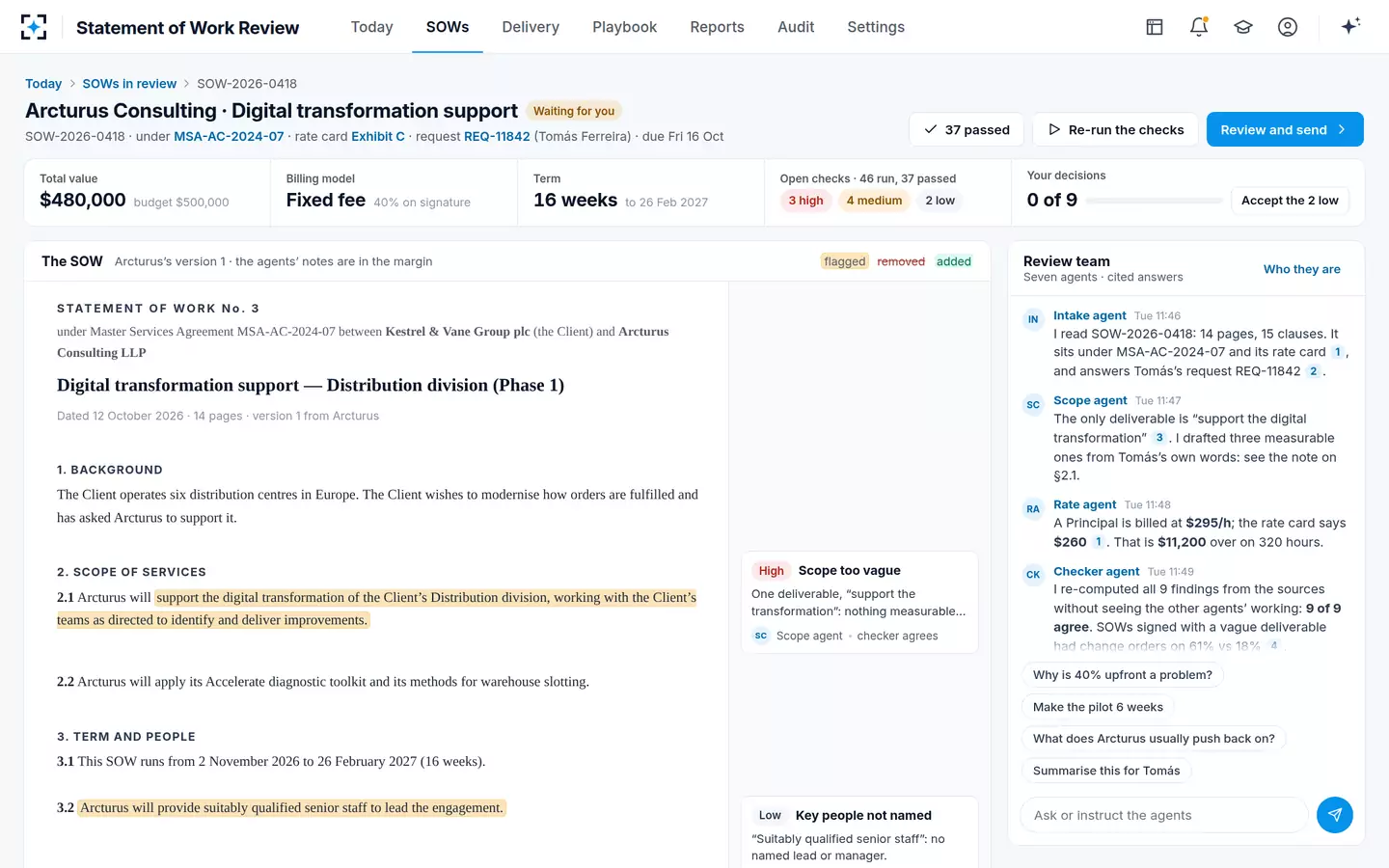
Task: Open the user profile icon
Action: click(1288, 27)
